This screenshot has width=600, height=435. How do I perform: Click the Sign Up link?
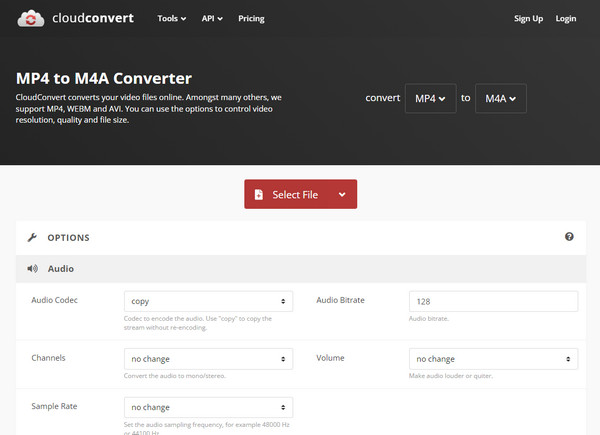tap(528, 18)
